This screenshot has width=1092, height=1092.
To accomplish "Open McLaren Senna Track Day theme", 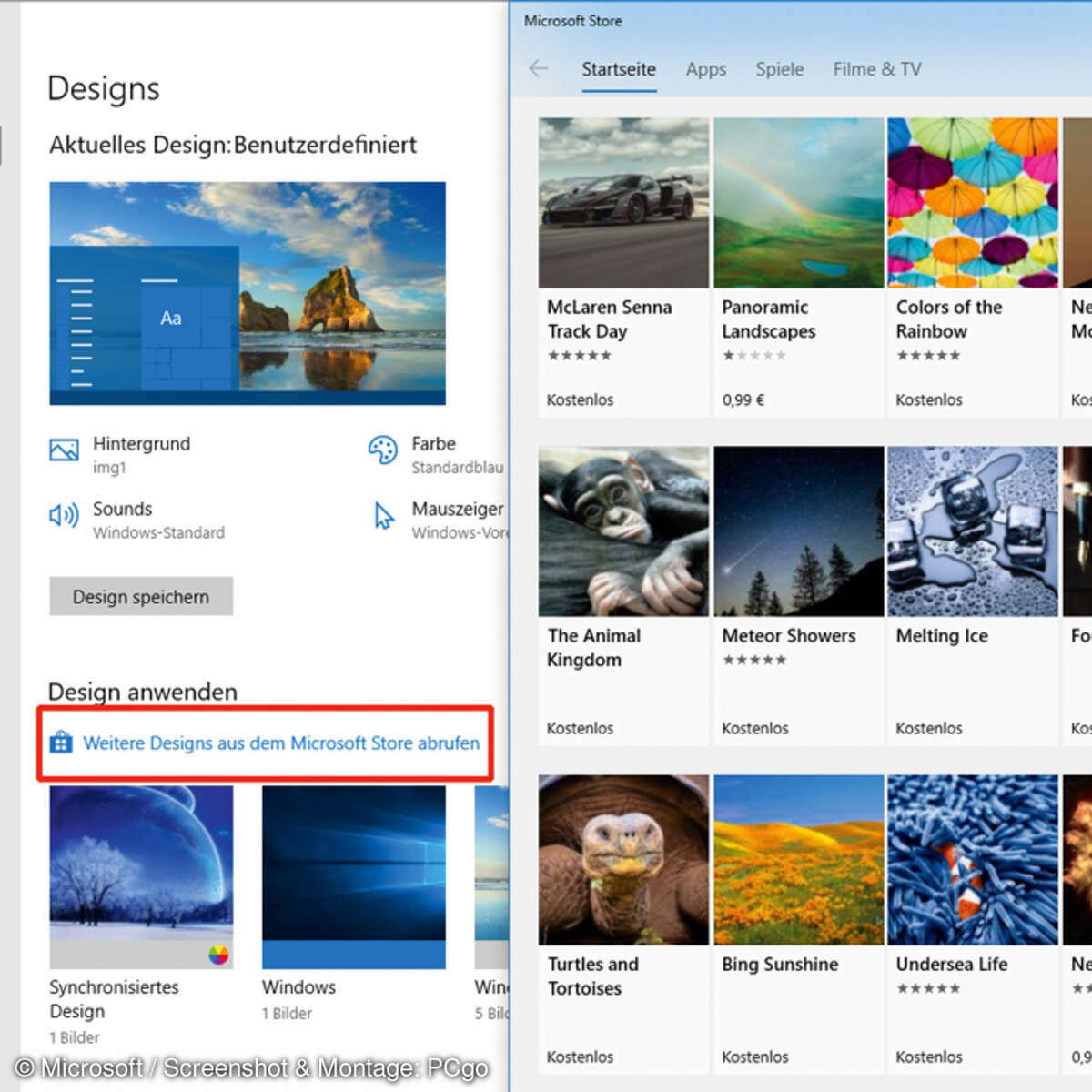I will pos(623,203).
